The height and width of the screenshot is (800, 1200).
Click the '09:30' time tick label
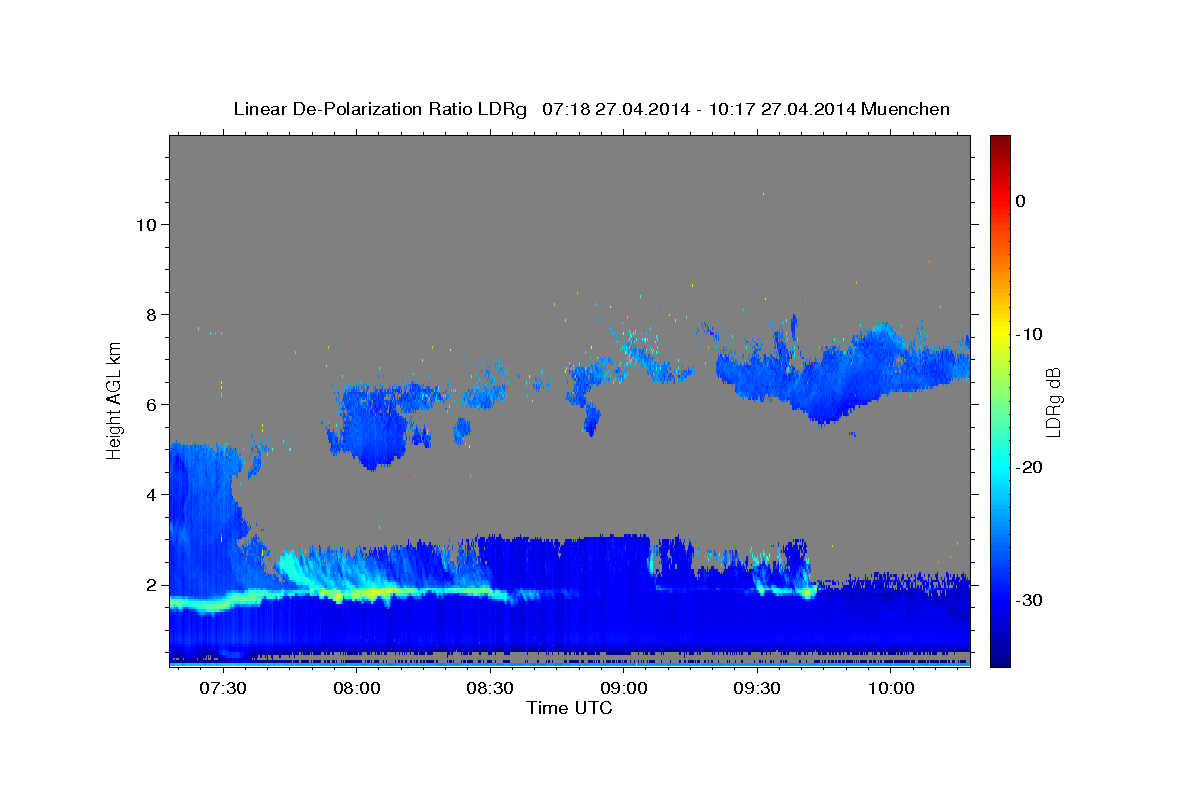point(757,689)
